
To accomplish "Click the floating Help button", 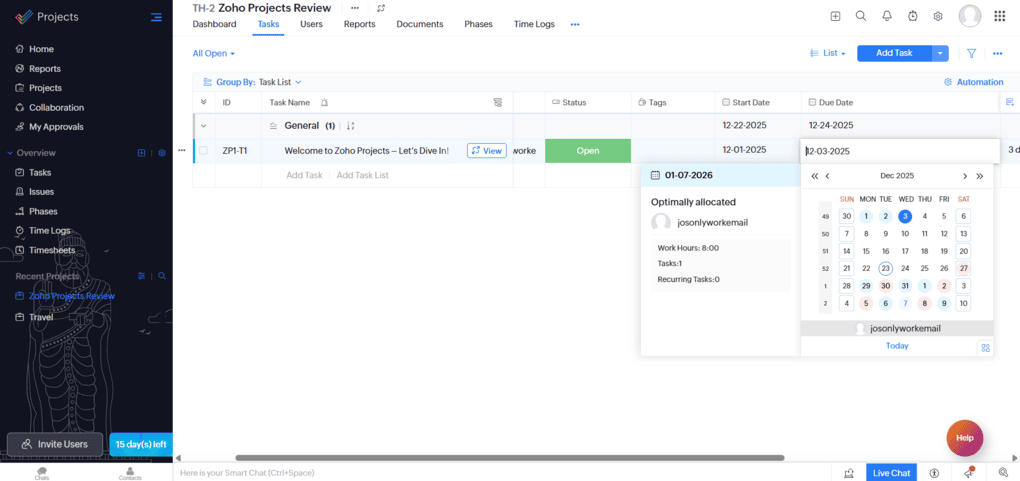I will (x=965, y=438).
